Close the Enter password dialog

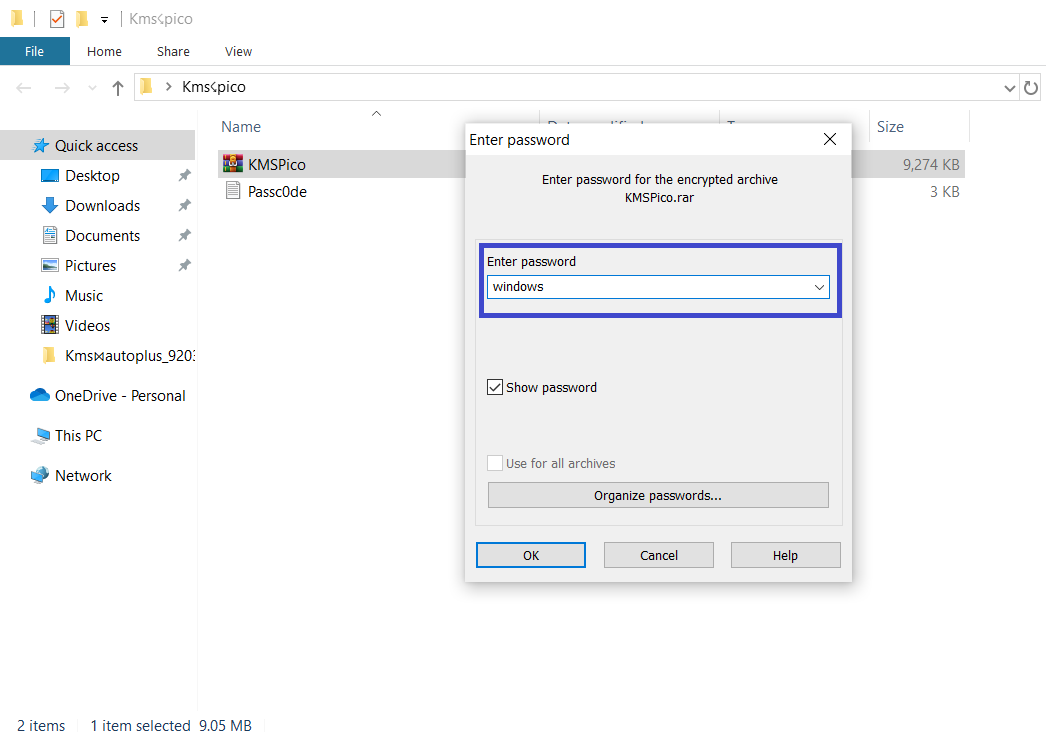tap(830, 139)
